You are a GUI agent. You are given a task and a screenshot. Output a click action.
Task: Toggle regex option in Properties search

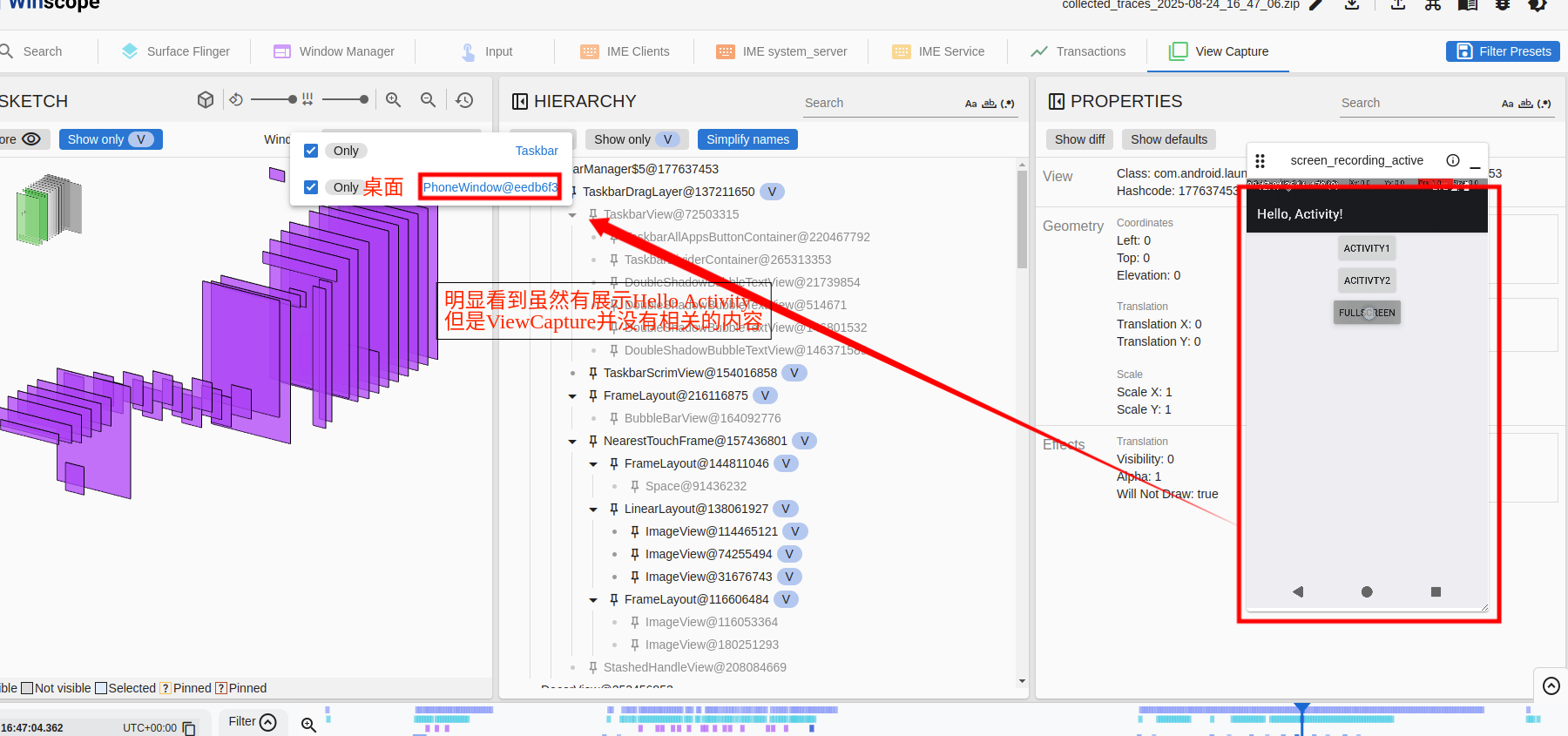click(x=1544, y=104)
